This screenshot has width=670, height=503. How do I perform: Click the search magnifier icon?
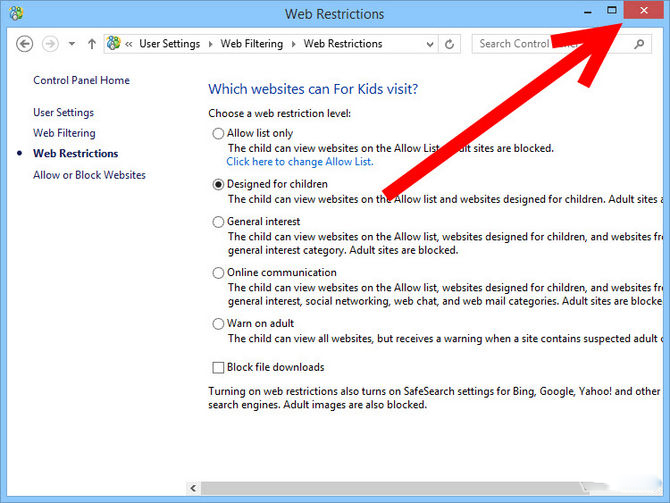click(x=639, y=44)
